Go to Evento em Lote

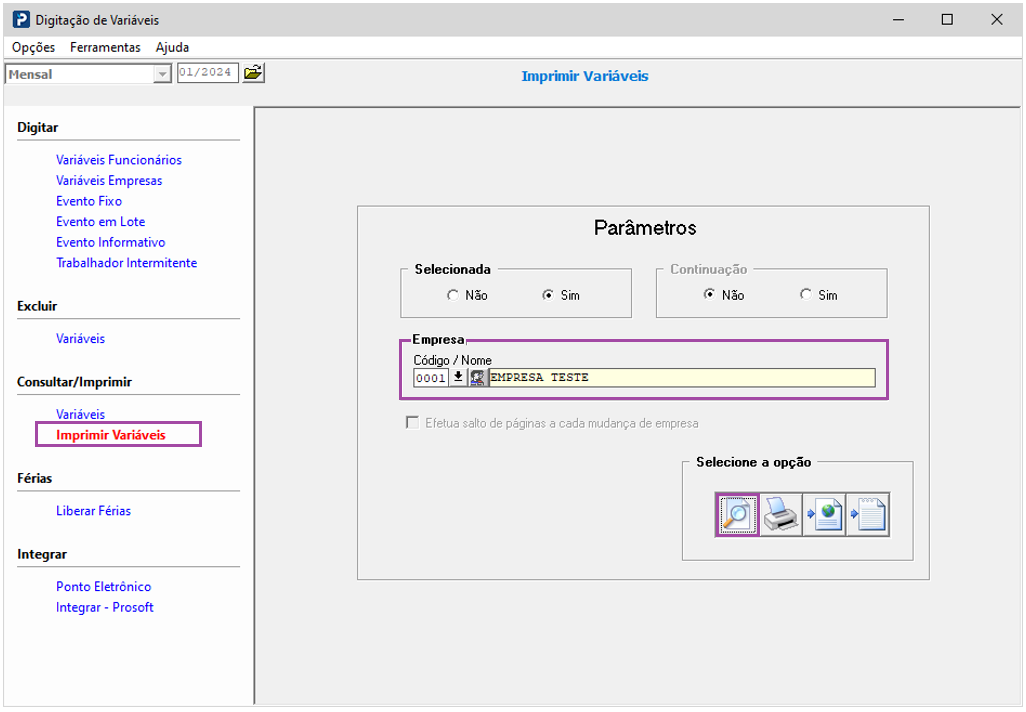coord(100,222)
